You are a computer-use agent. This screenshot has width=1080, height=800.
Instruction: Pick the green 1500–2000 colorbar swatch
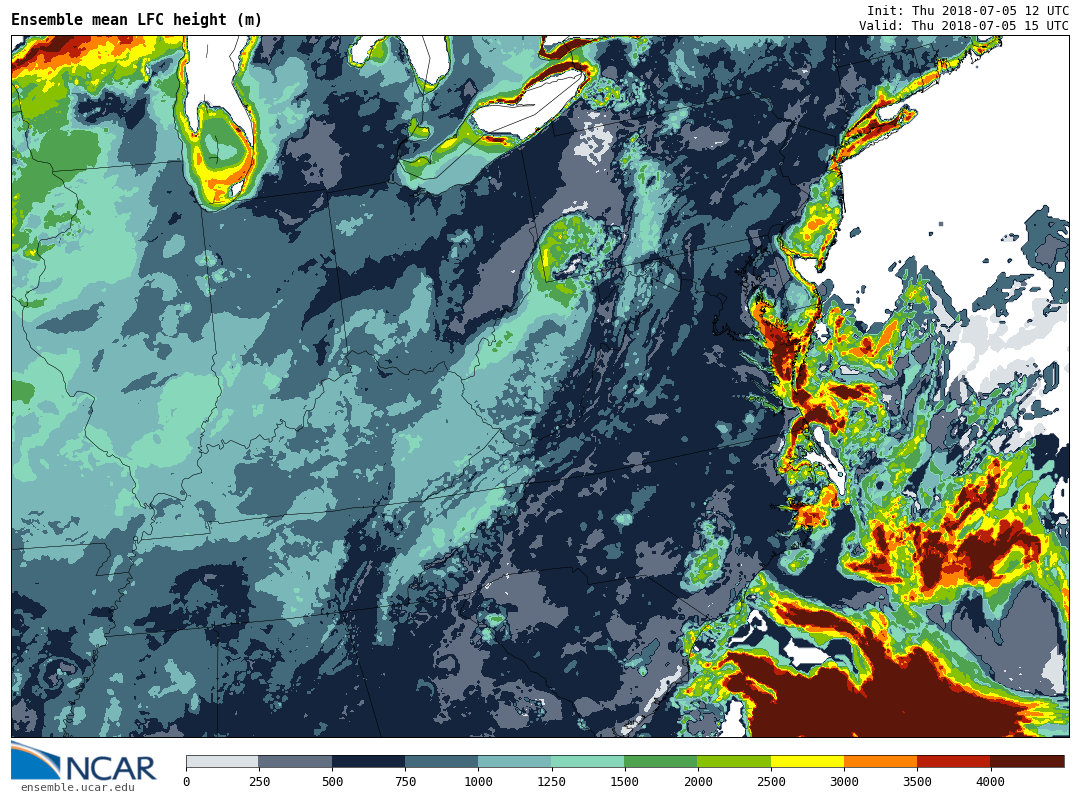(x=660, y=761)
